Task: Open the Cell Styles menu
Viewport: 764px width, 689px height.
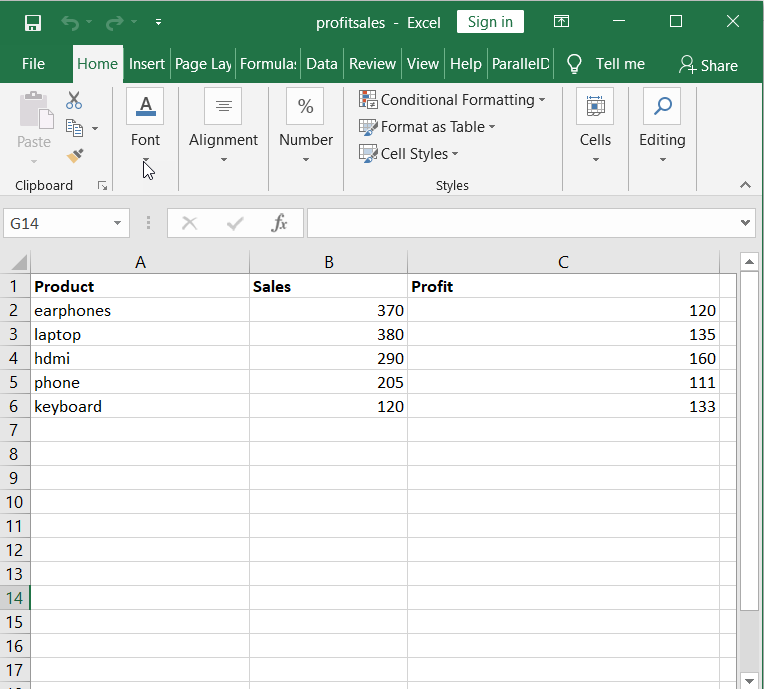Action: click(409, 154)
